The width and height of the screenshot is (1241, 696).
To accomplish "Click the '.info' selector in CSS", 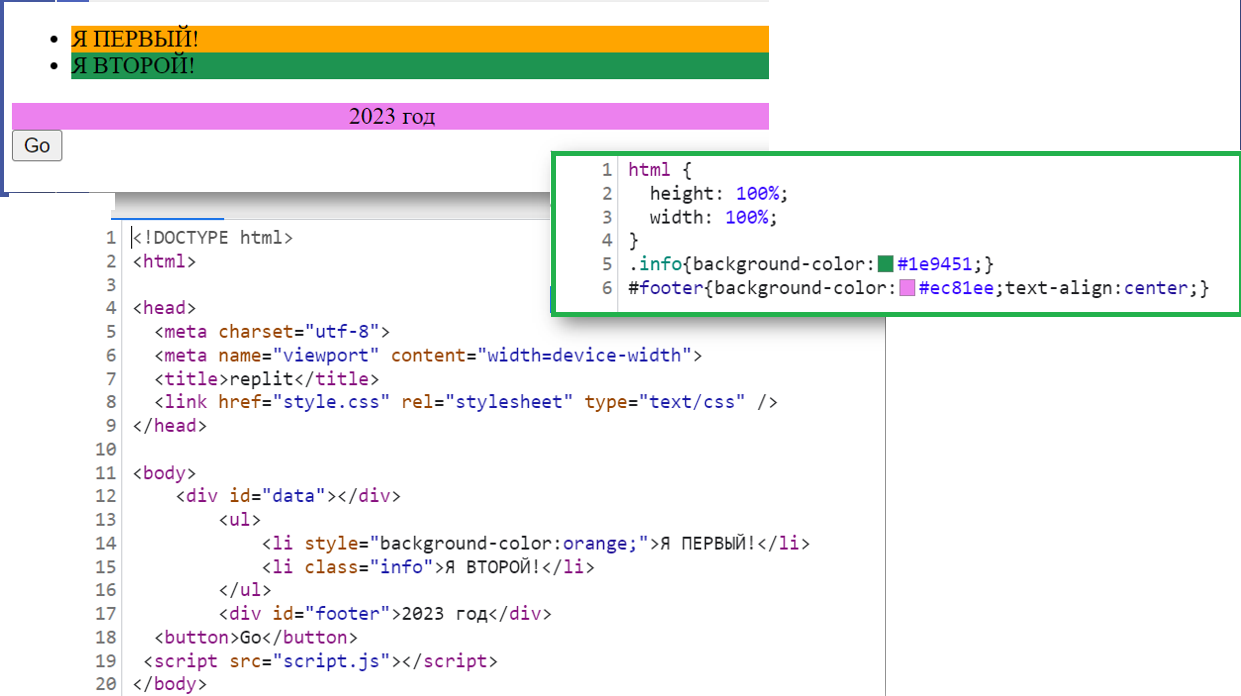I will pos(655,265).
